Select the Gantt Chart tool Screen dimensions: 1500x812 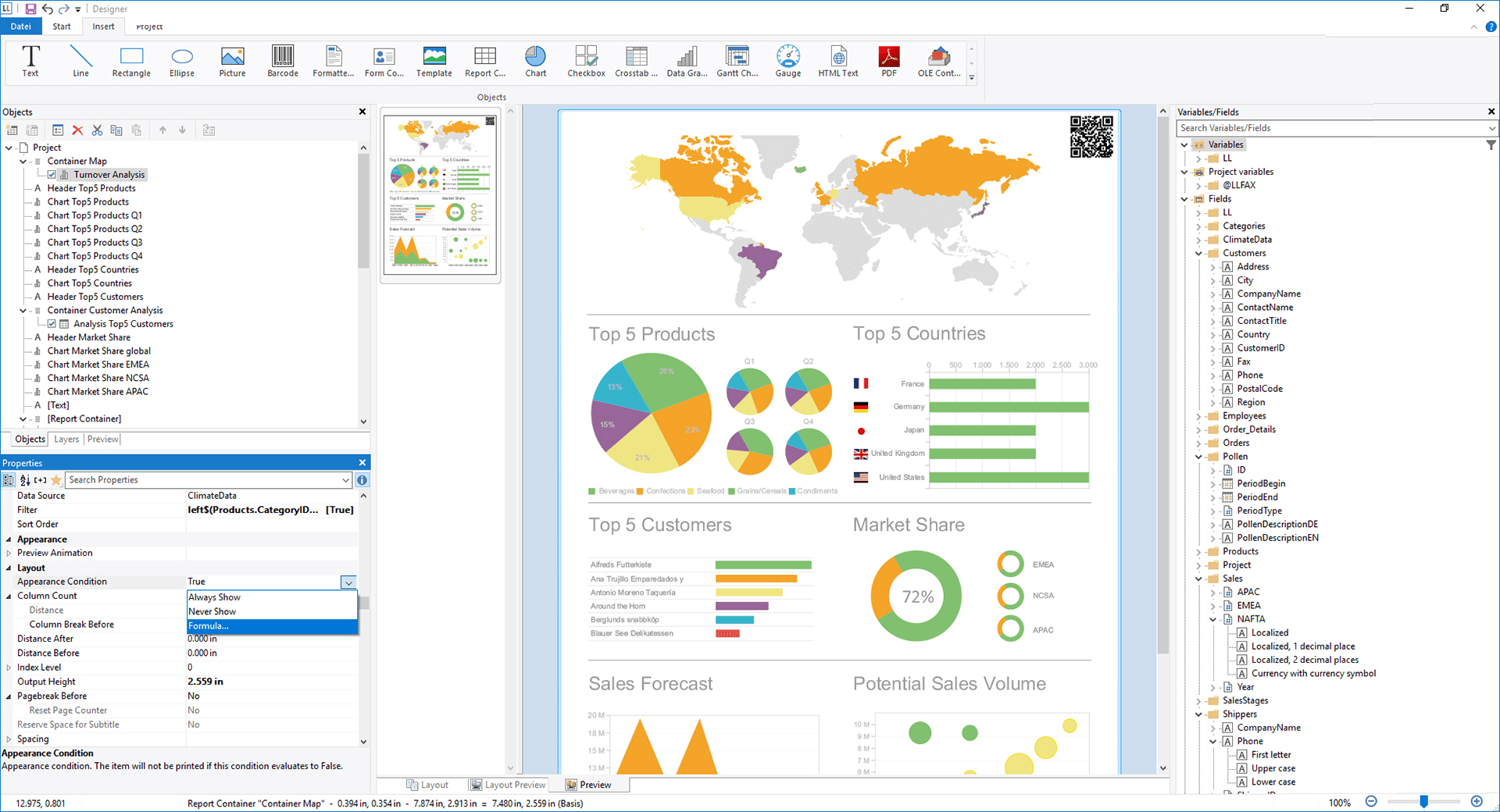(737, 62)
